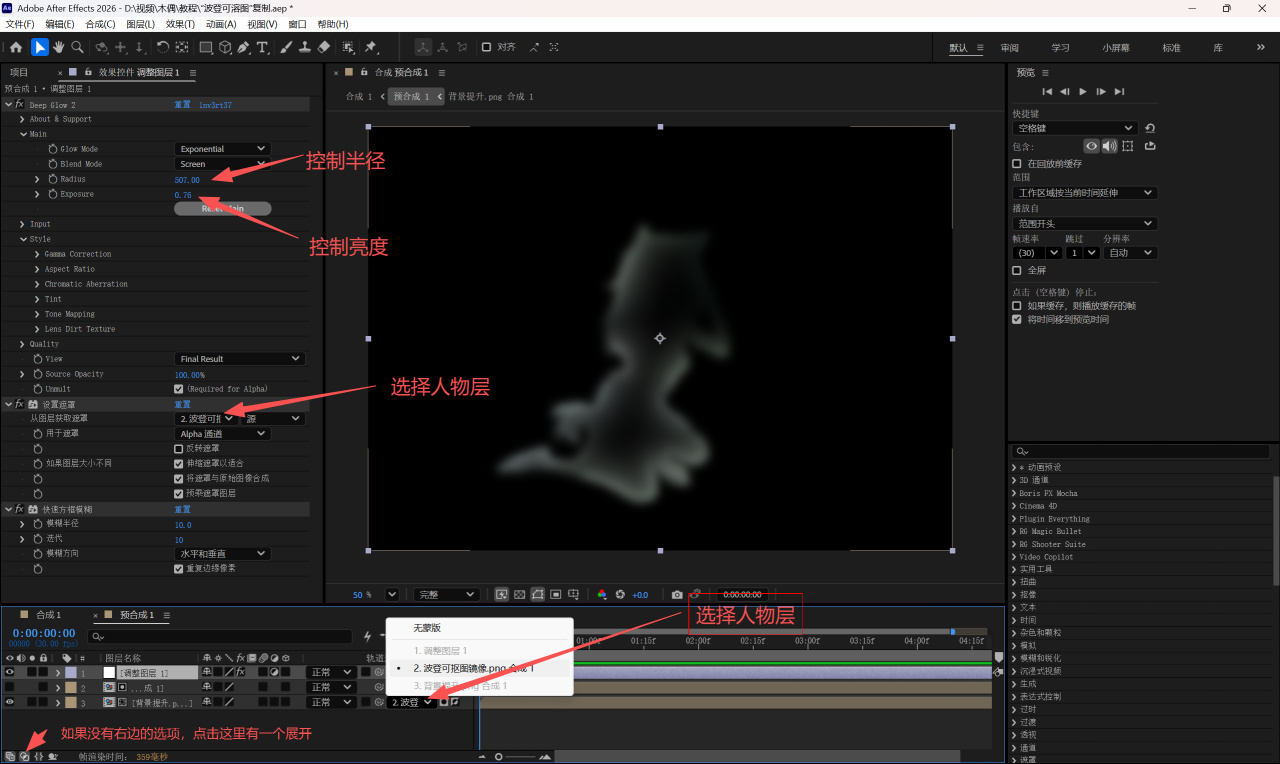
Task: Click 重置 link for 快速方框模糊
Action: (182, 509)
